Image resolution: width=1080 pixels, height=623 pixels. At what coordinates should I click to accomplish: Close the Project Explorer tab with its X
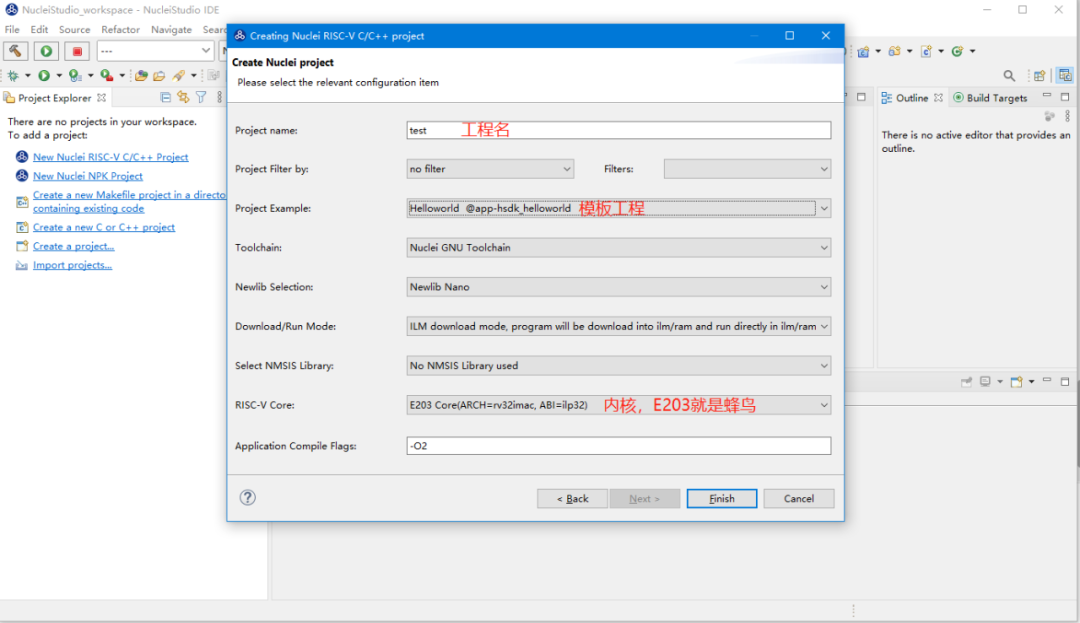tap(102, 98)
